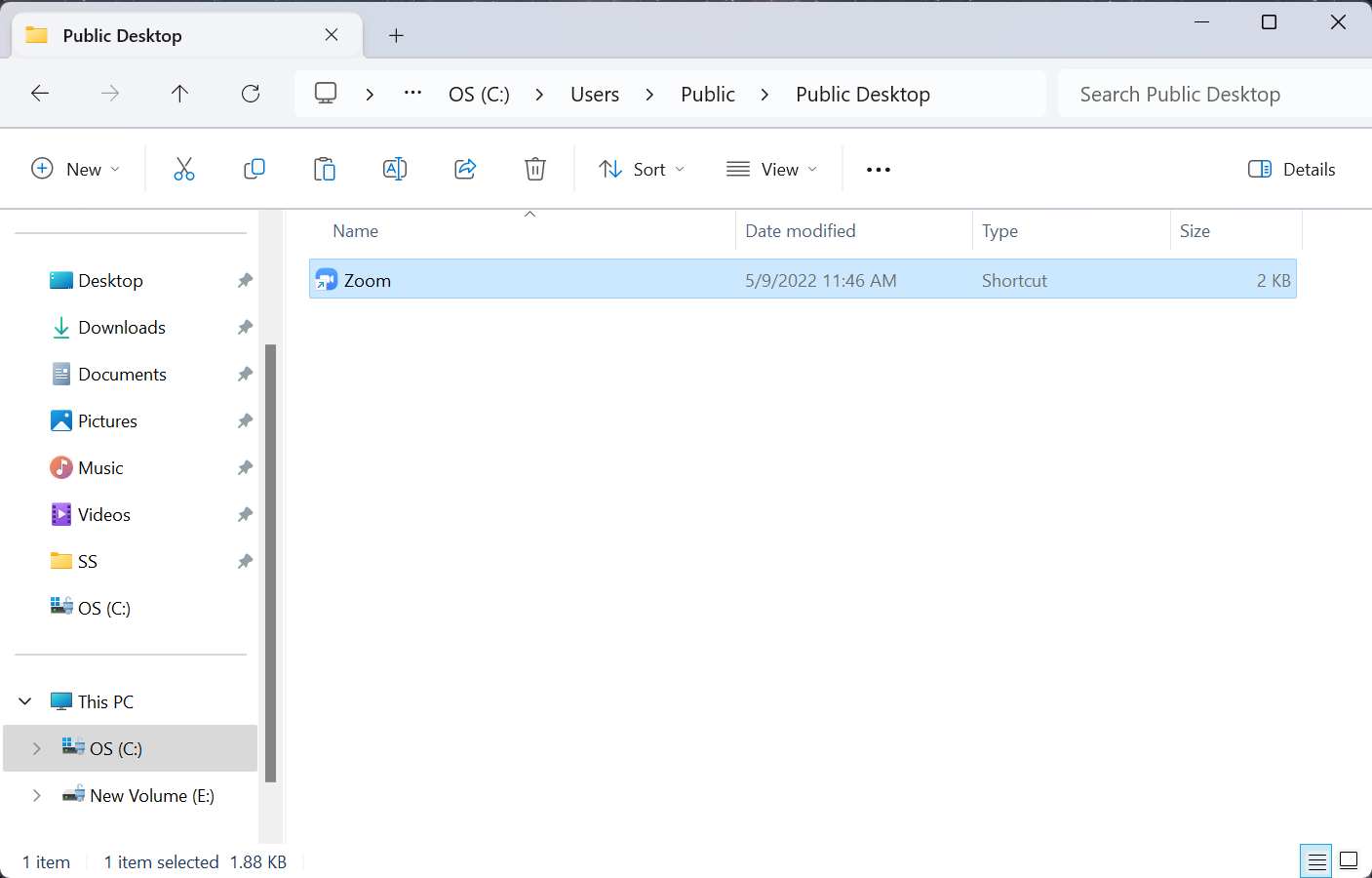1372x878 pixels.
Task: Go up one folder level
Action: pyautogui.click(x=179, y=94)
